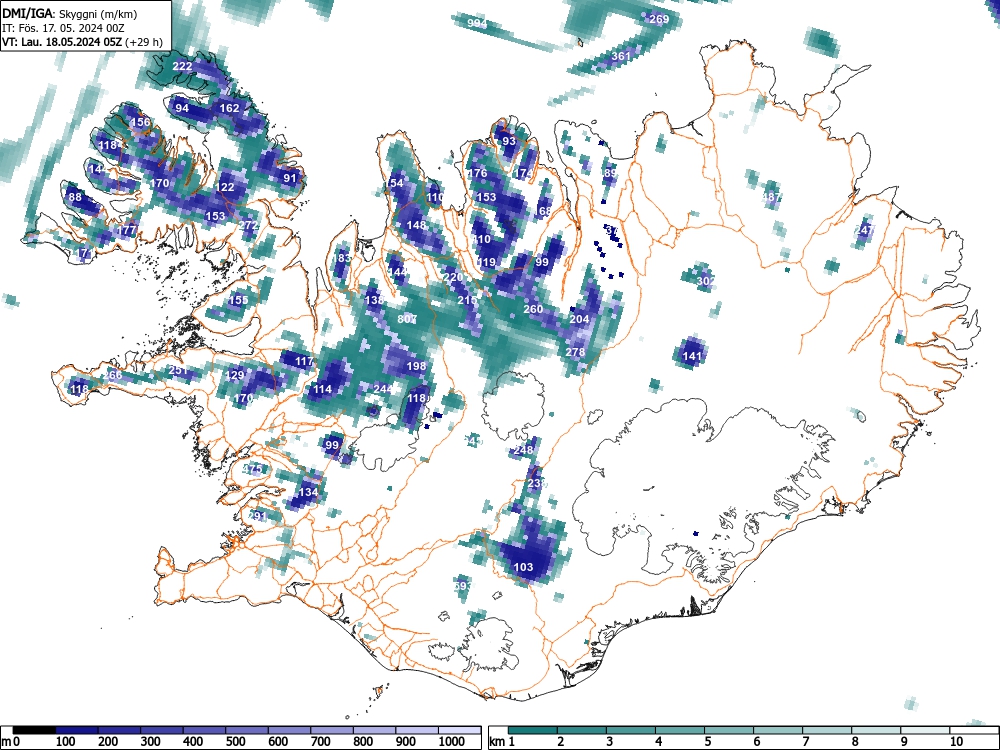Click visibility value 156 on the map
The image size is (1000, 750).
click(x=140, y=122)
